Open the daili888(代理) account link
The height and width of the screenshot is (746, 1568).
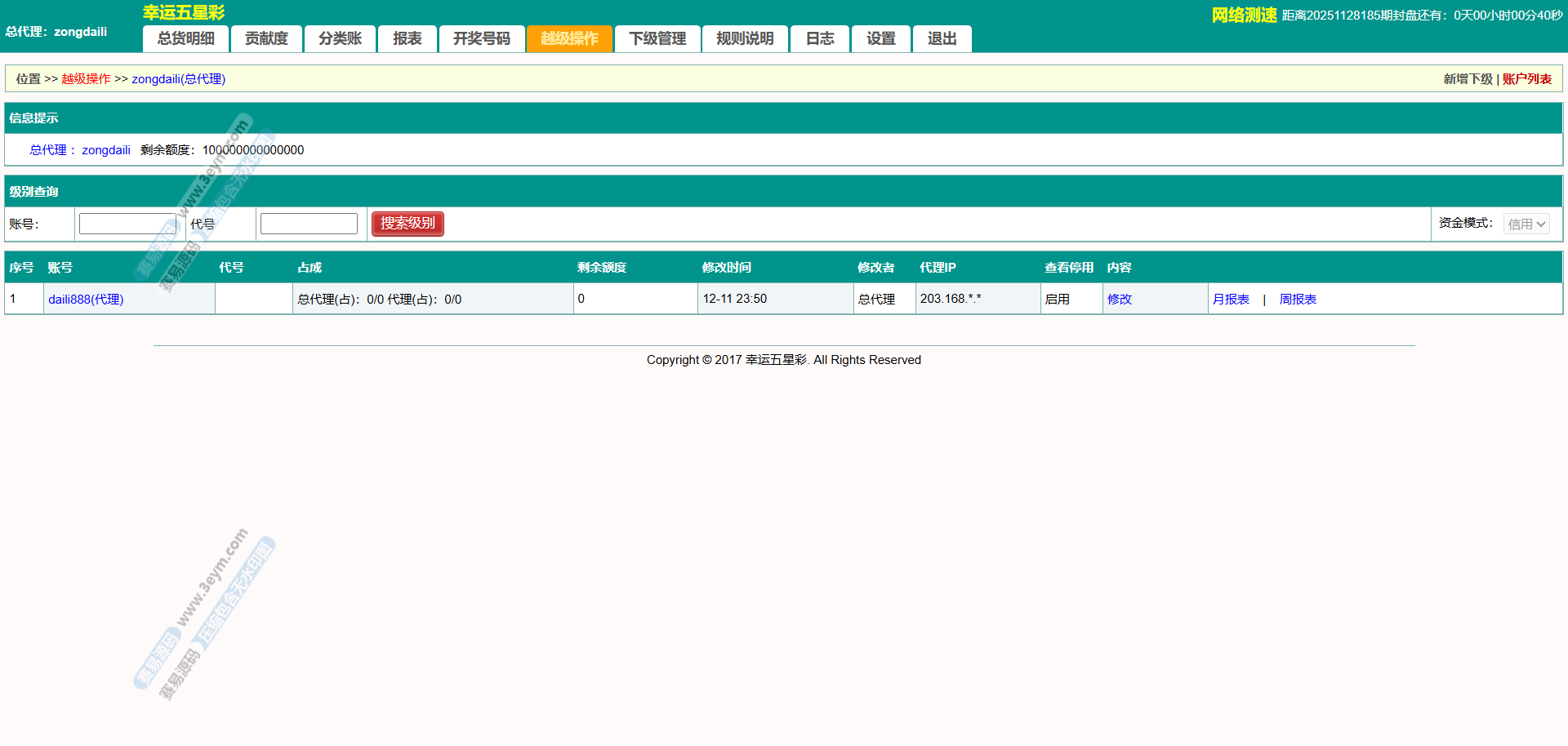[86, 300]
